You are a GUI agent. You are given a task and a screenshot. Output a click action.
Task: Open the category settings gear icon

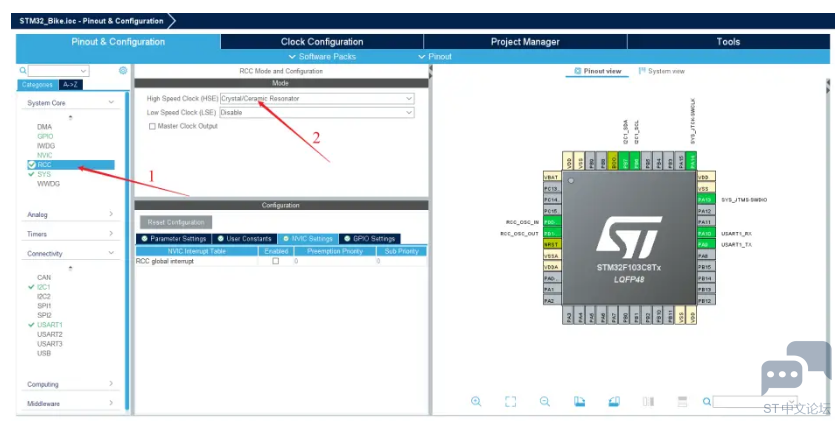[x=123, y=70]
